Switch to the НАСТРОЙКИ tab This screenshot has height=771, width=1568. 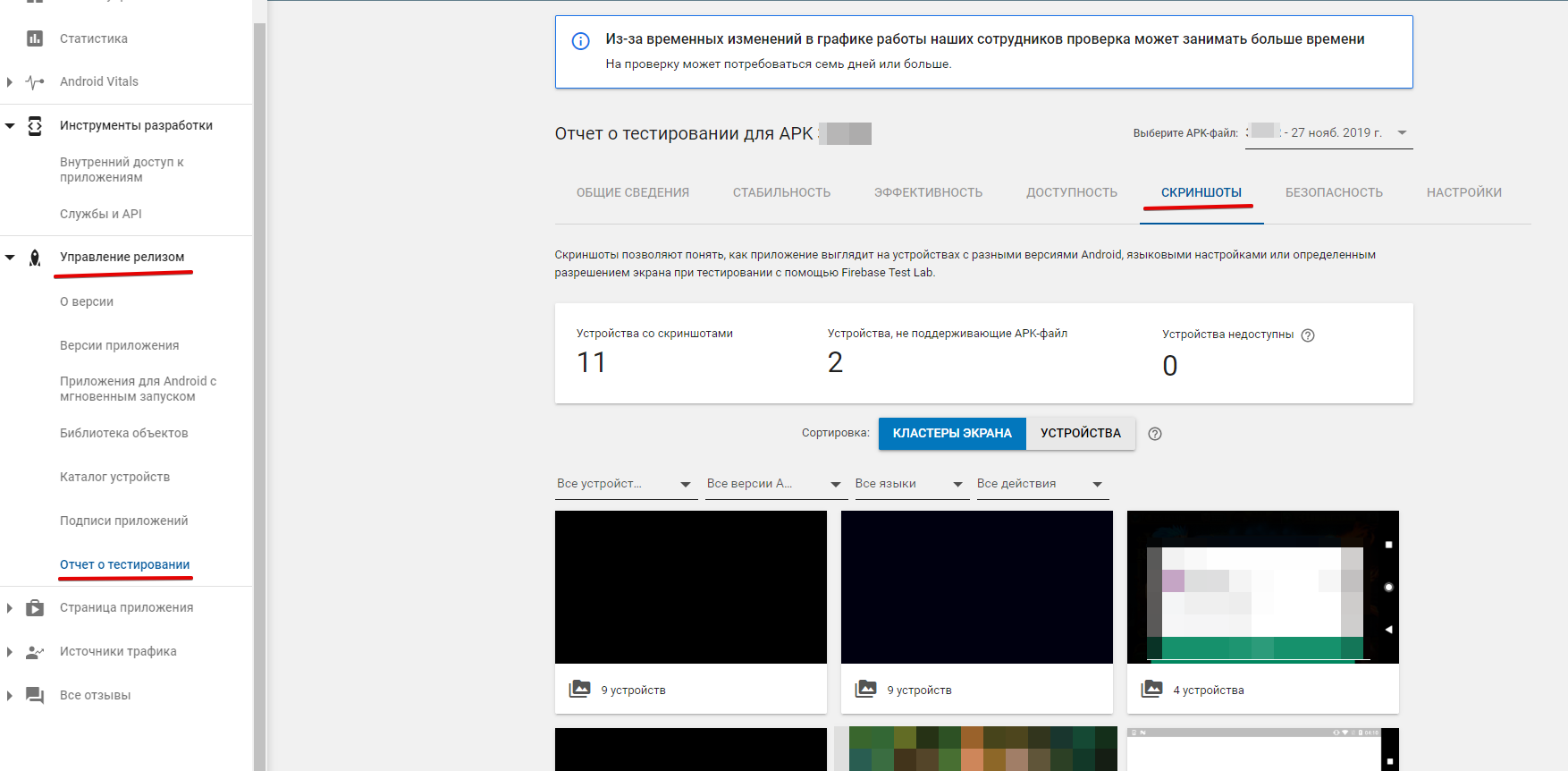(1464, 192)
